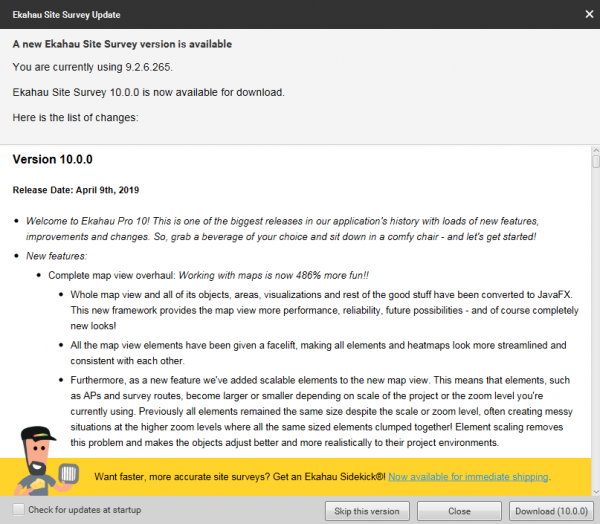The image size is (600, 524).
Task: Click the Version 10.0.0 heading
Action: click(52, 159)
